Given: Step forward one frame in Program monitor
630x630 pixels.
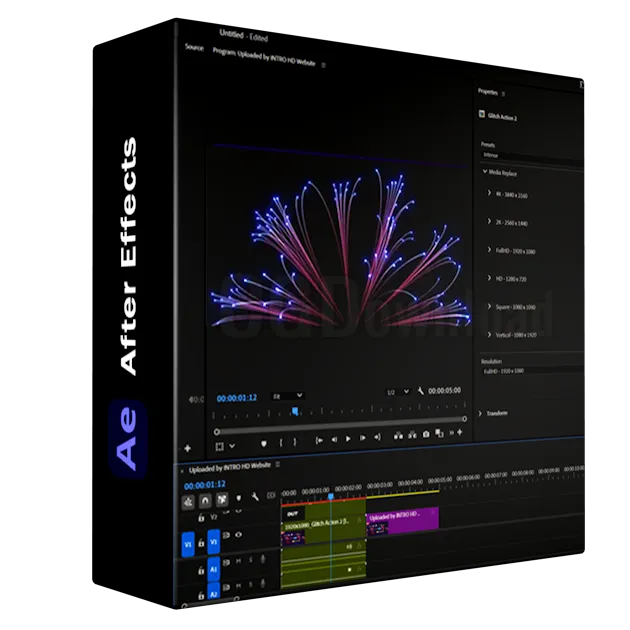Looking at the screenshot, I should pyautogui.click(x=362, y=438).
